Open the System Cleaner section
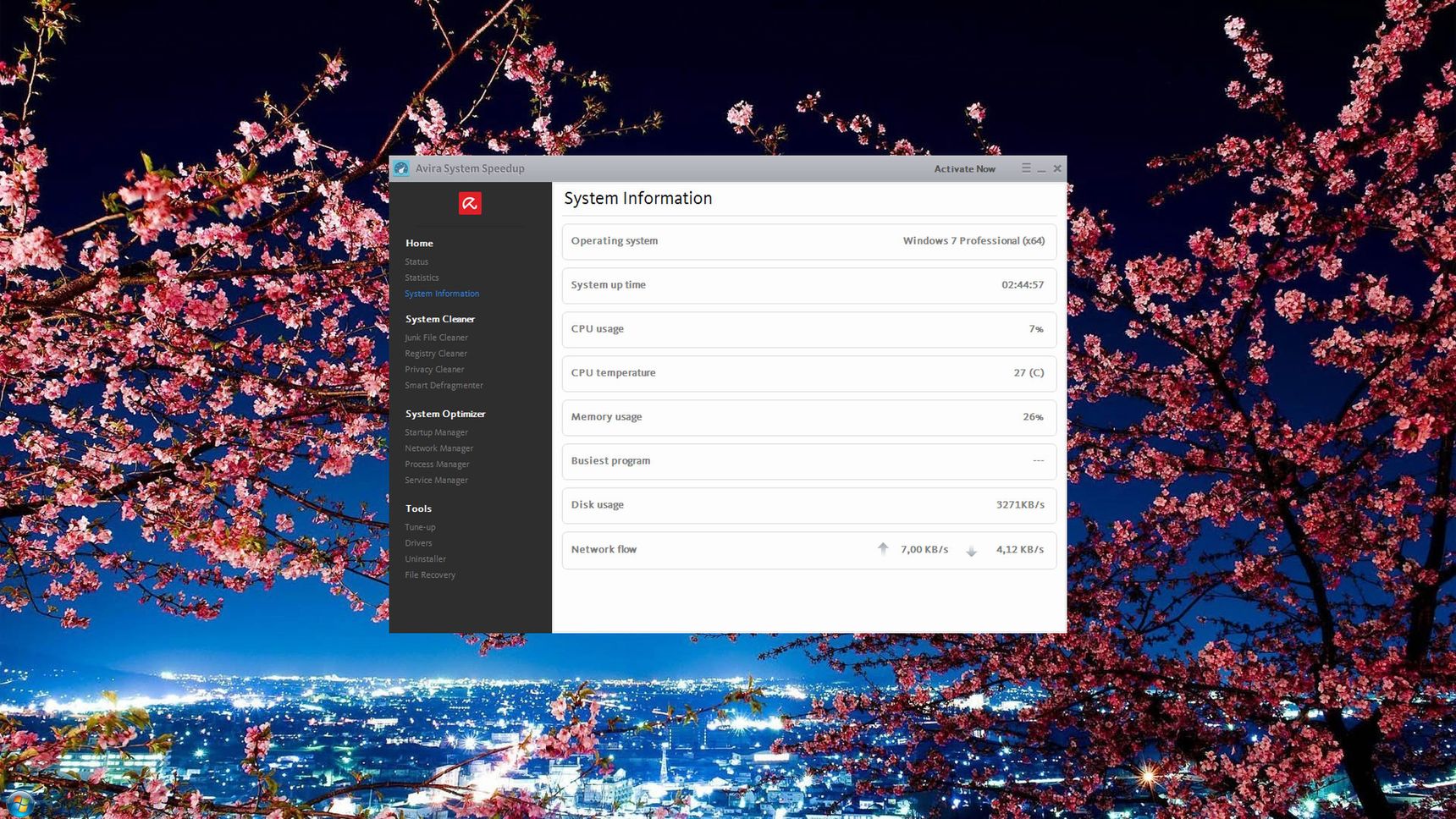 [440, 319]
